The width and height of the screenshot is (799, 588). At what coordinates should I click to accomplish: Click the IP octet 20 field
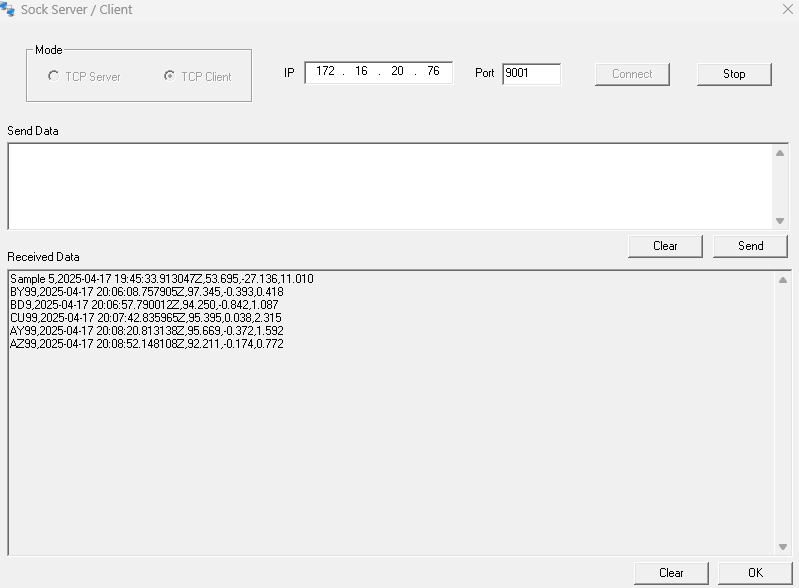[397, 71]
